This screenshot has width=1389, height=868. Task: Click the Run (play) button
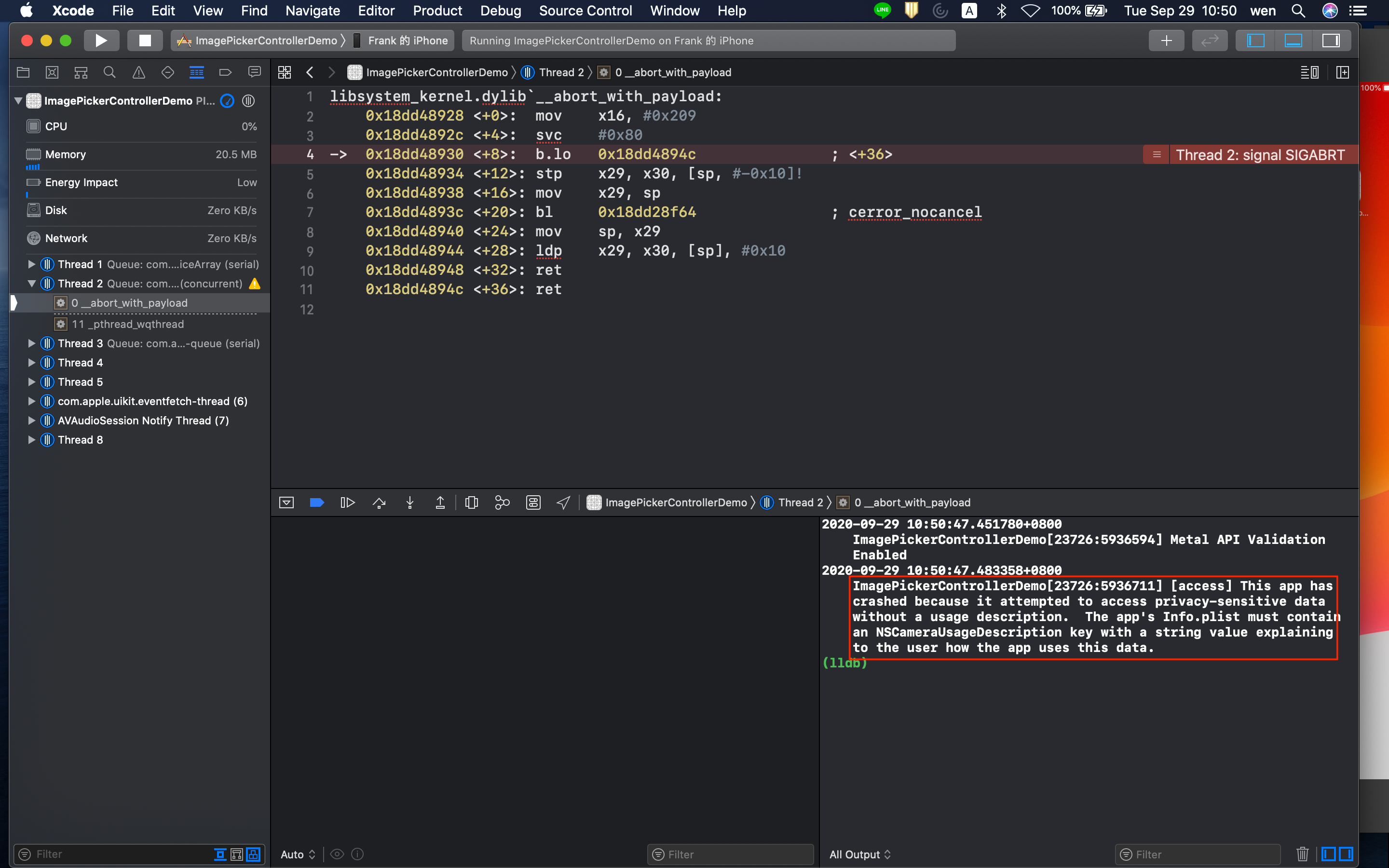(x=101, y=41)
